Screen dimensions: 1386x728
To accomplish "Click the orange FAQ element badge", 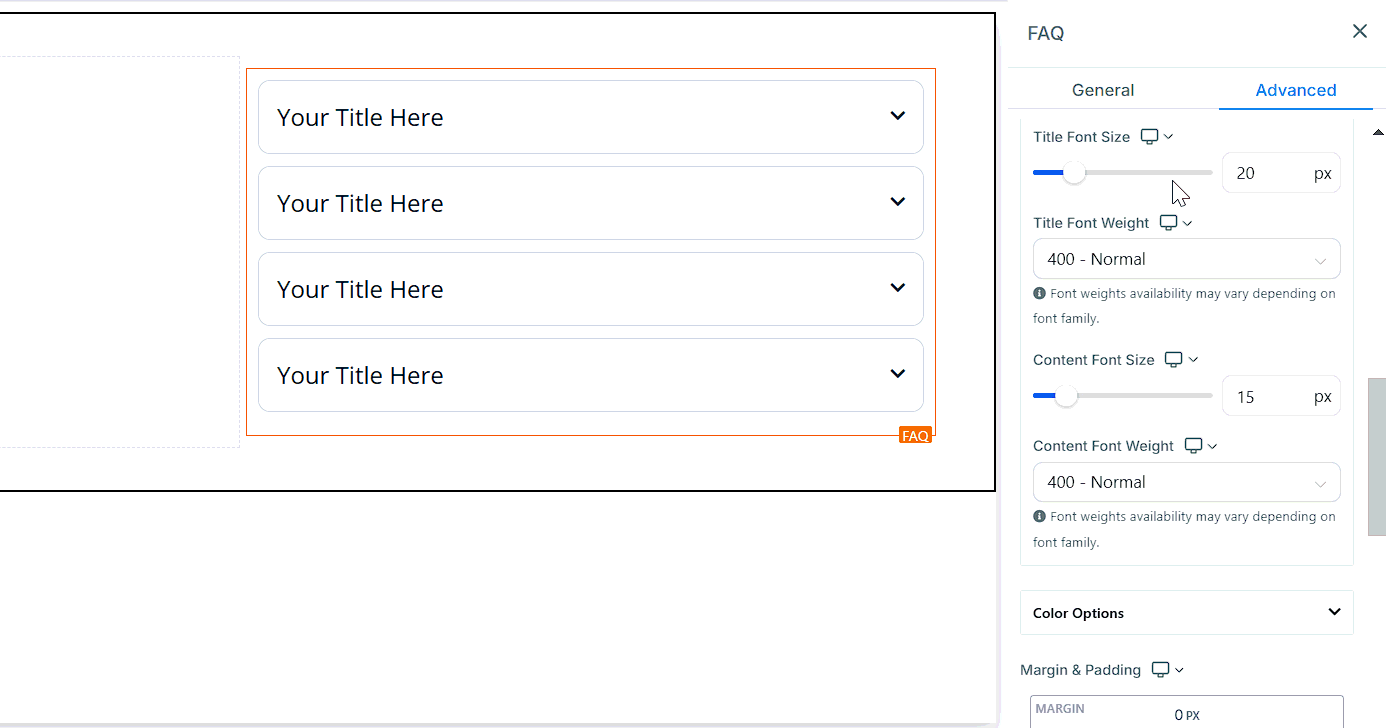I will (915, 435).
